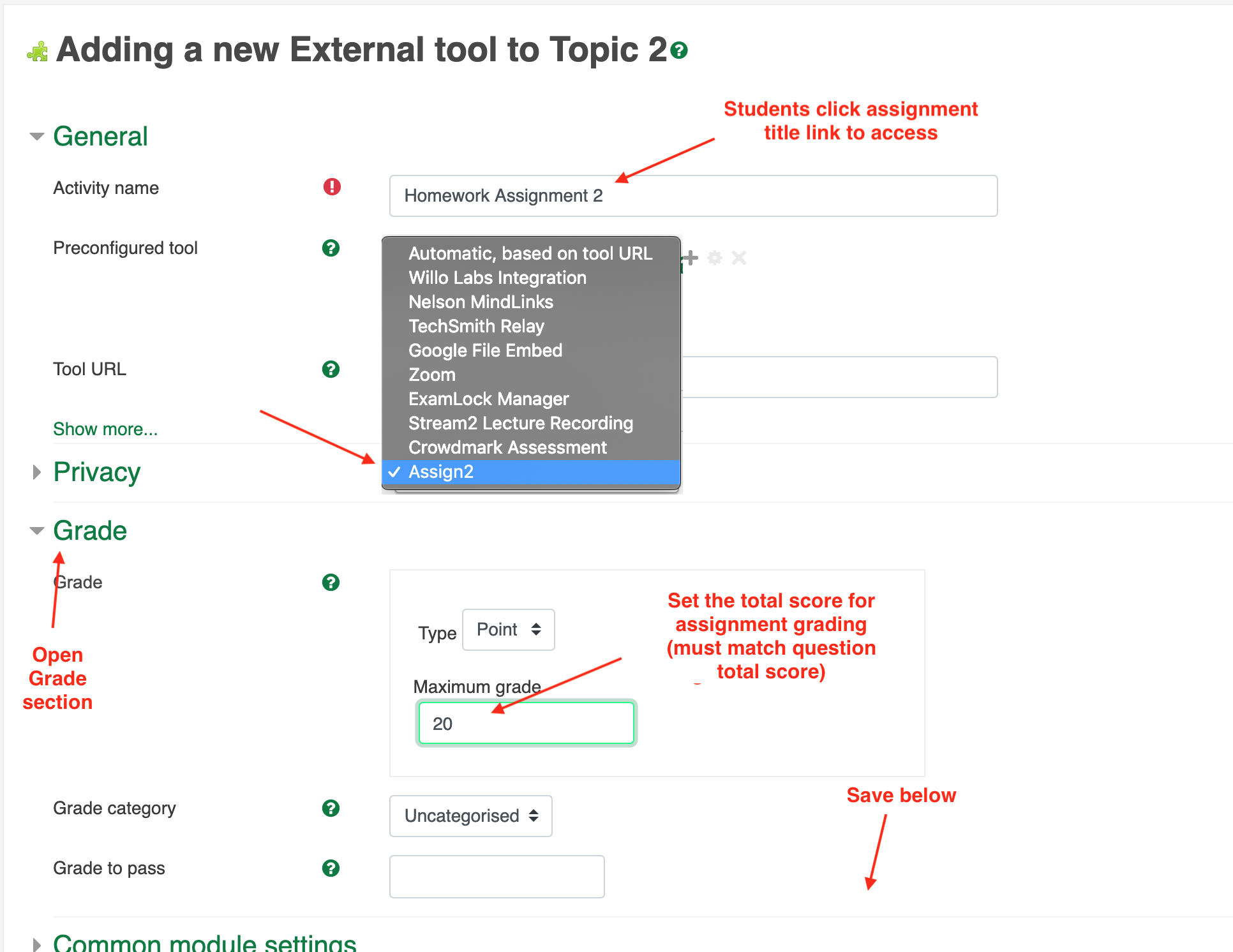Choose Crowdmark Assessment in the tool list
1233x952 pixels.
click(507, 447)
